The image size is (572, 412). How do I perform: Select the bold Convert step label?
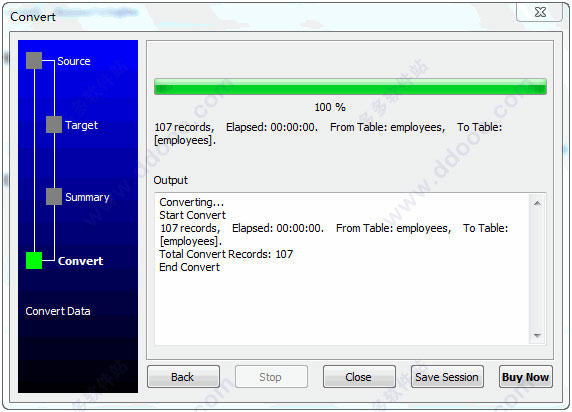coord(81,261)
